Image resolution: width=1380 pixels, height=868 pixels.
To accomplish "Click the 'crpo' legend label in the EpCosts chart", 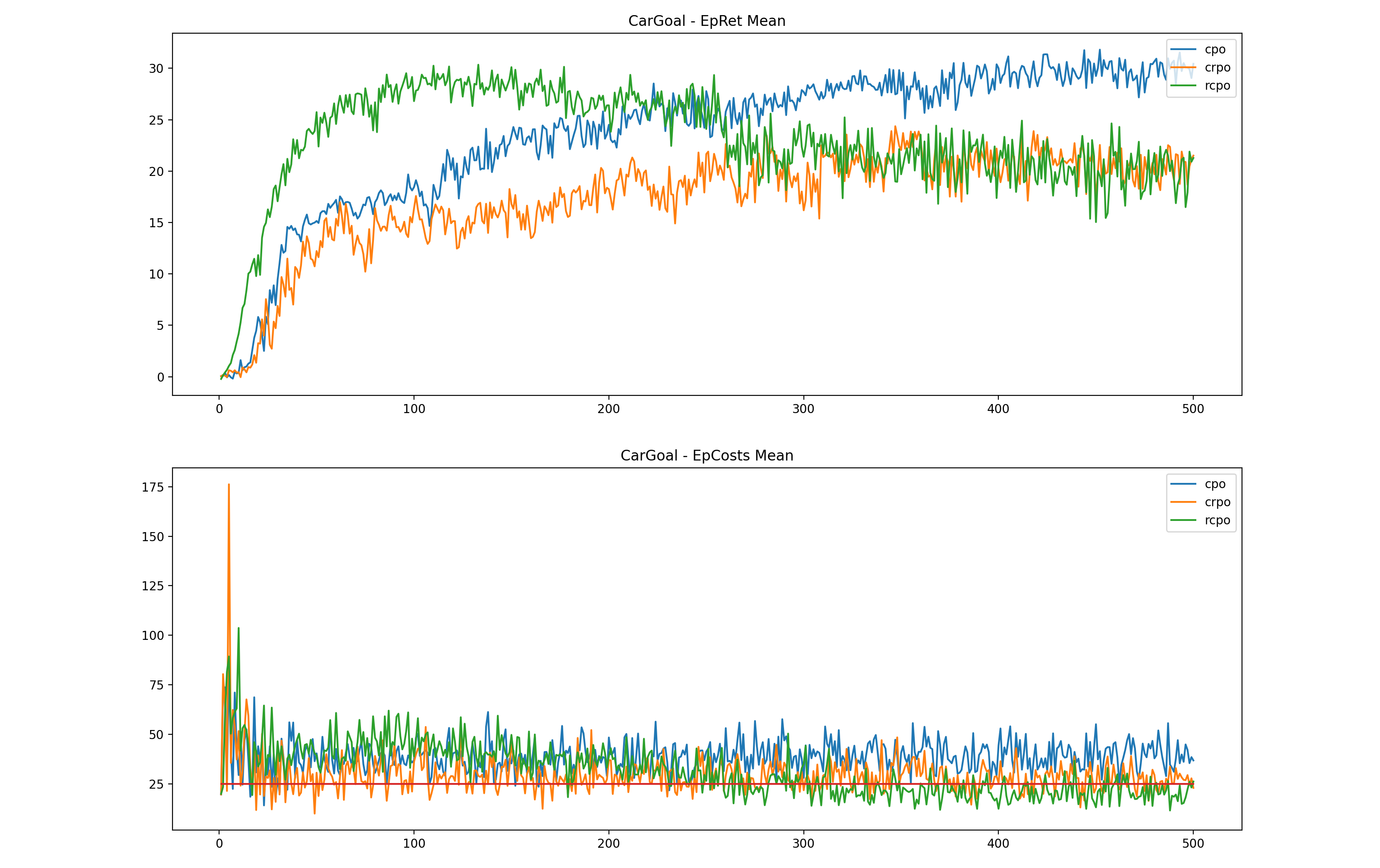I will tap(1217, 502).
